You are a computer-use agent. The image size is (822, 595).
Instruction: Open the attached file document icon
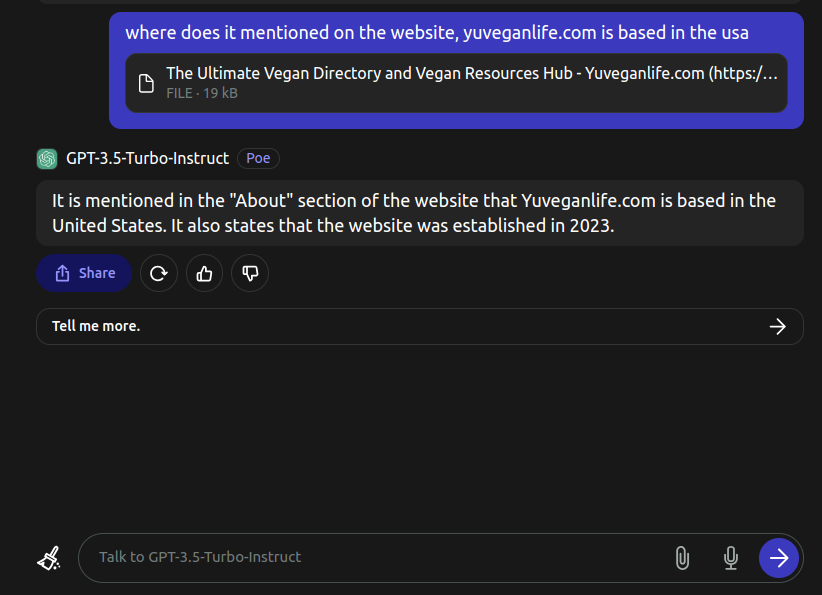[146, 83]
